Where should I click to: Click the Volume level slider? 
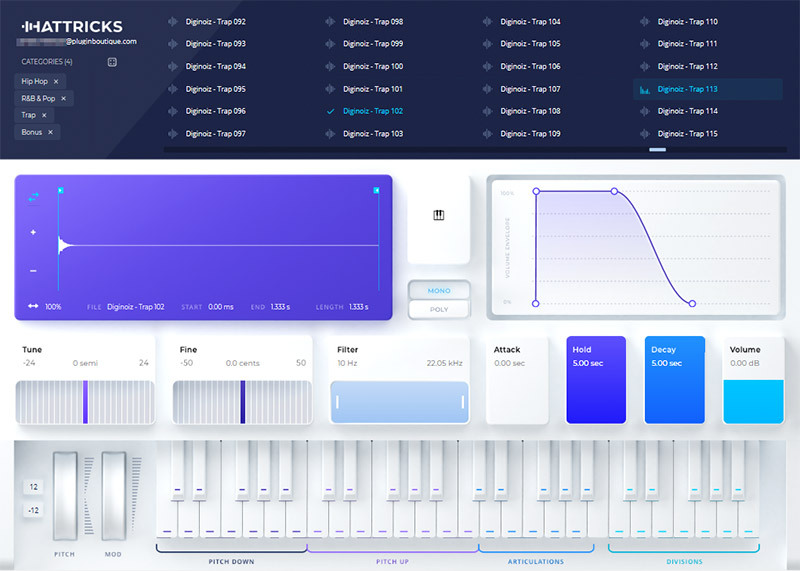coord(753,401)
